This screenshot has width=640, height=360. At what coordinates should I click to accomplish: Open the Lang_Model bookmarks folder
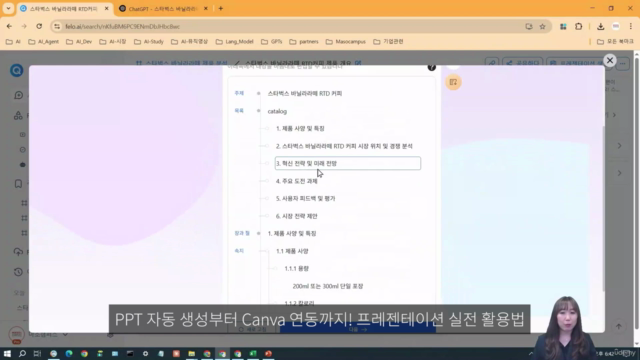coord(235,42)
